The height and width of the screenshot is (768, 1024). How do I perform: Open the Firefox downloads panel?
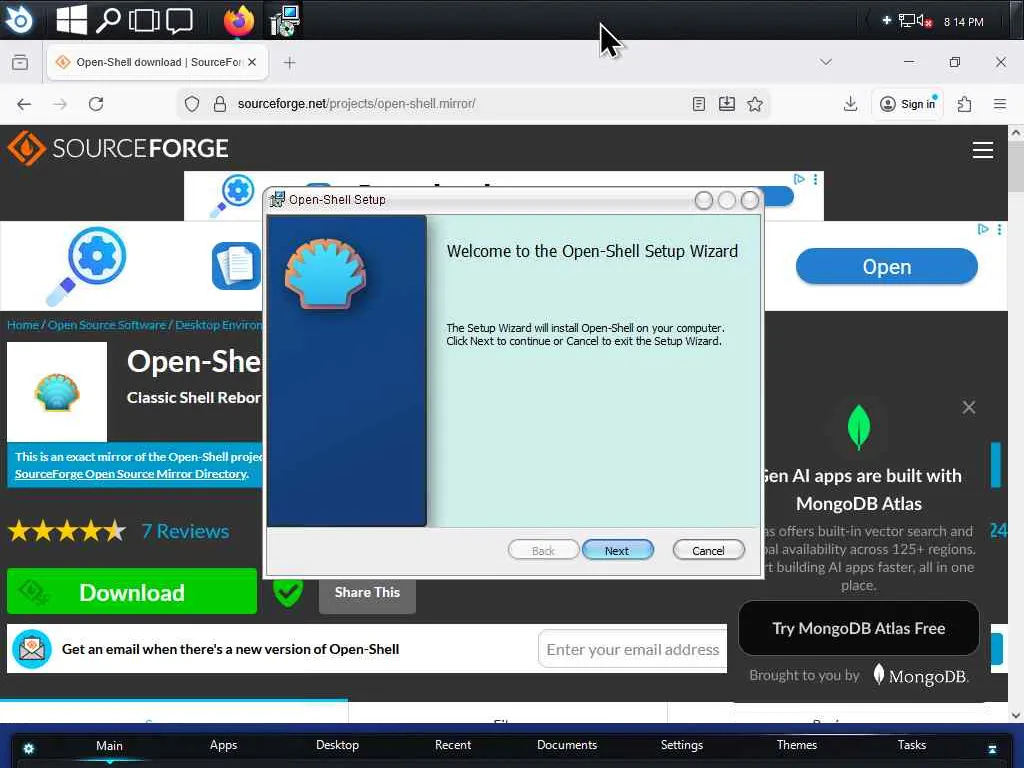pyautogui.click(x=850, y=104)
